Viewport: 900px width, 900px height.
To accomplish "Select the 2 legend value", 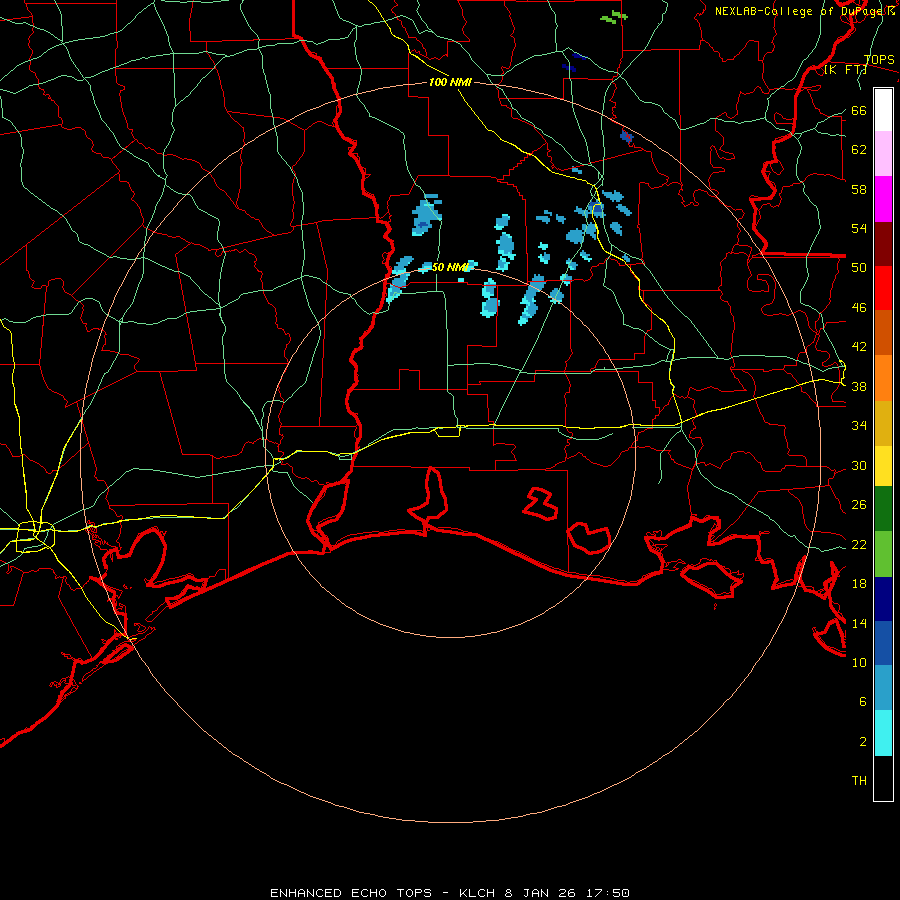I will coord(863,742).
